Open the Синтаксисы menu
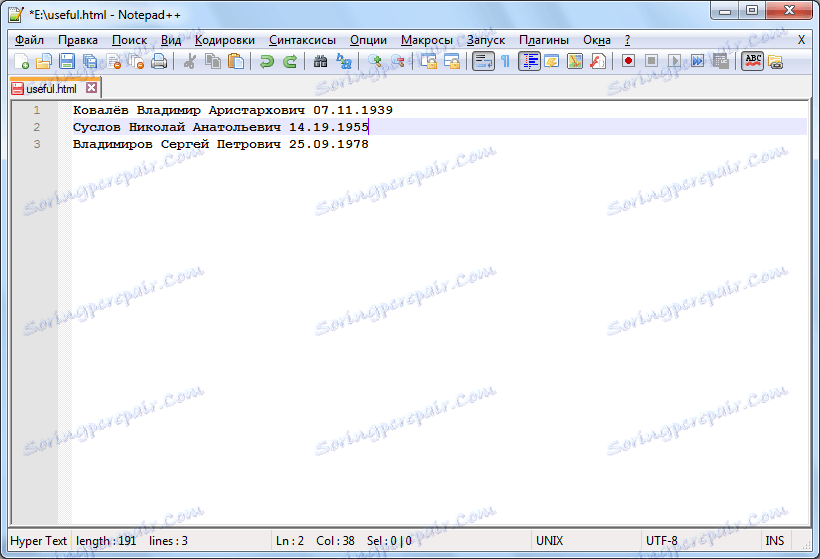Image resolution: width=820 pixels, height=559 pixels. (302, 40)
